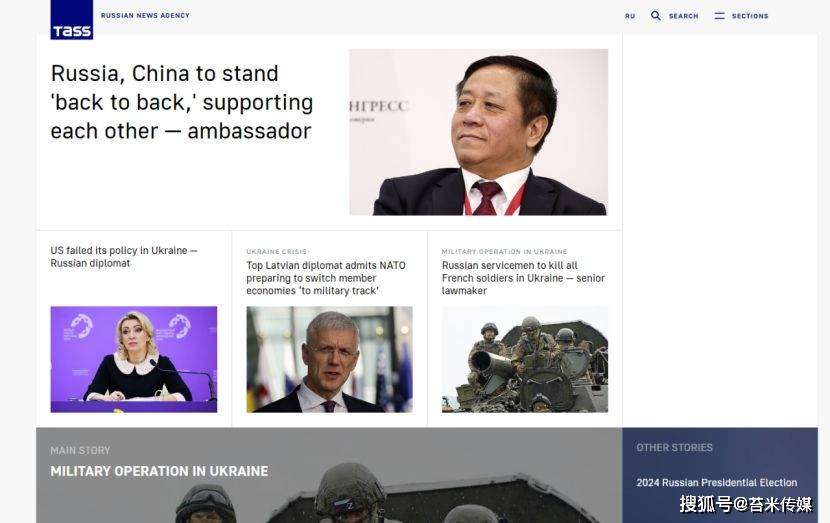Open US failed its policy in Ukraine article
Screen dimensions: 830x523
click(124, 257)
